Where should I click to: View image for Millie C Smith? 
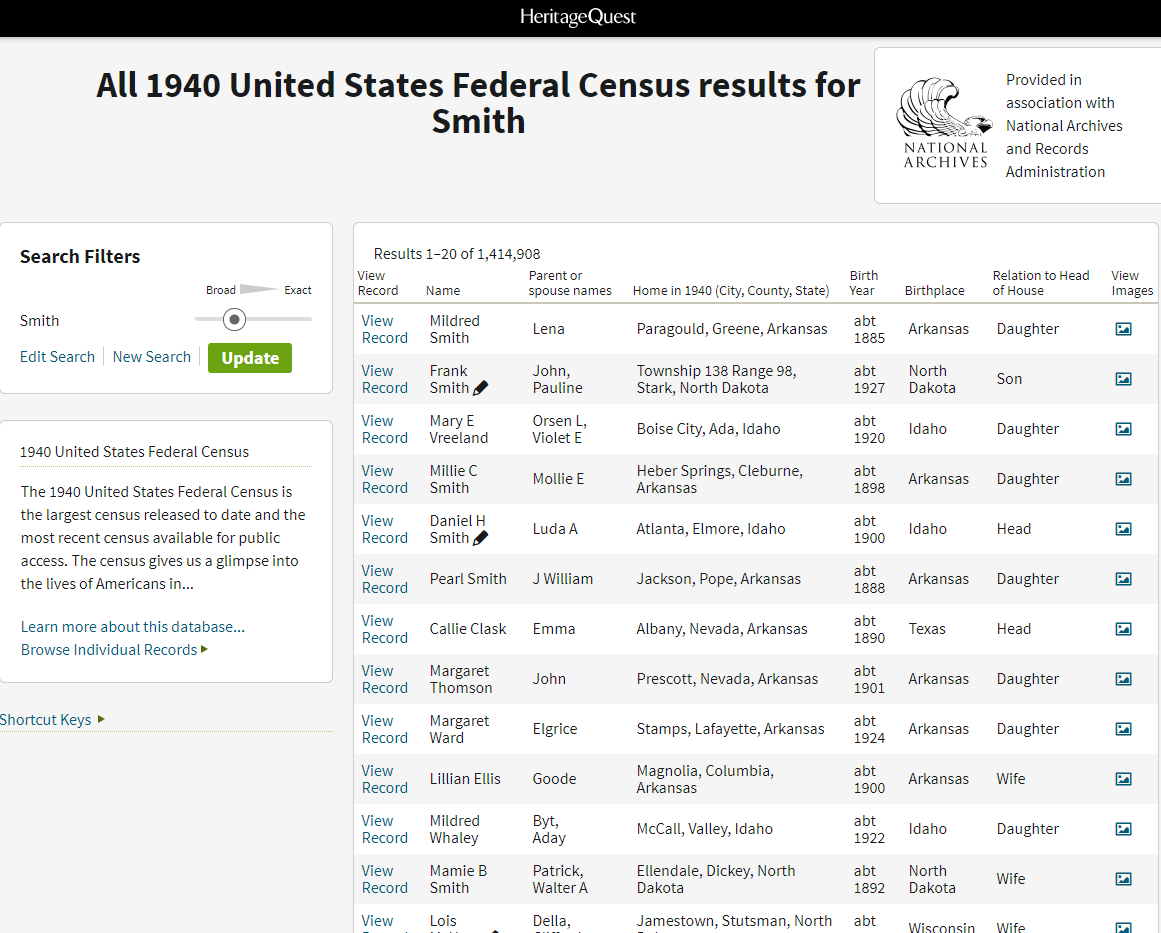[x=1123, y=479]
